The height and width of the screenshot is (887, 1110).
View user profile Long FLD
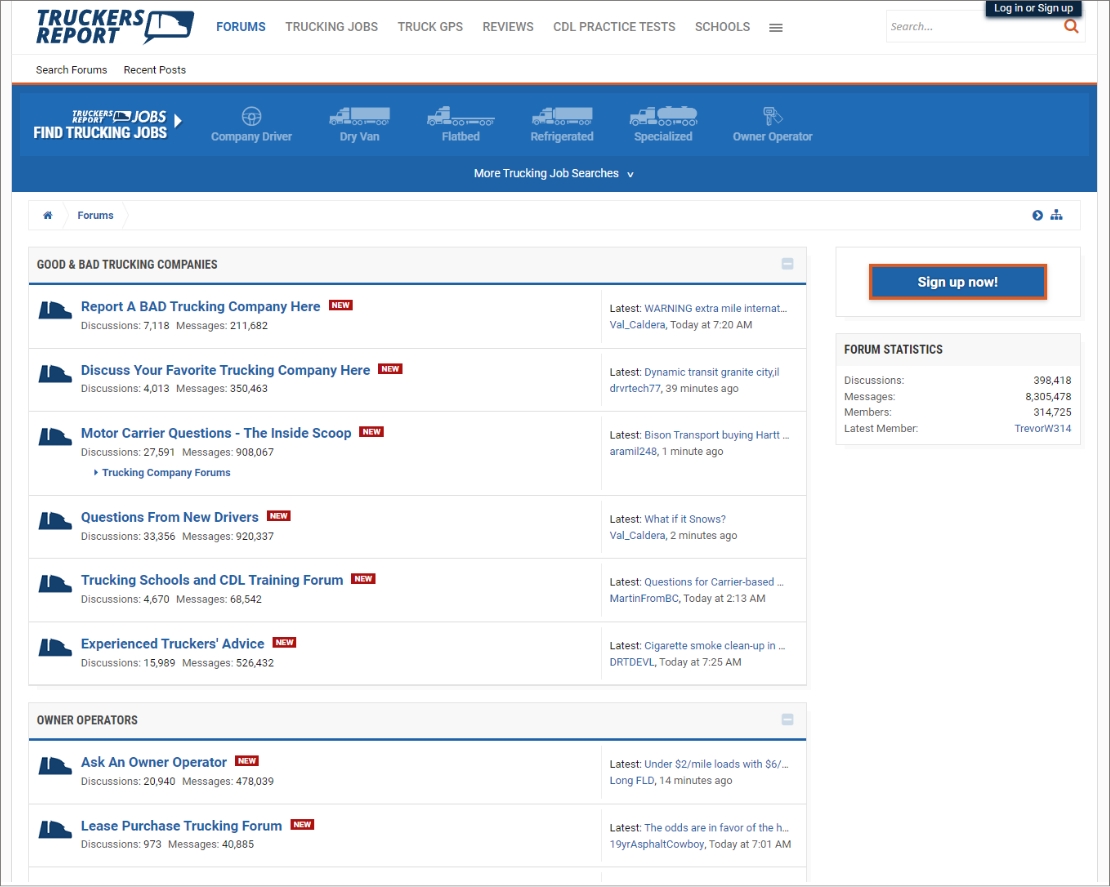pyautogui.click(x=631, y=781)
